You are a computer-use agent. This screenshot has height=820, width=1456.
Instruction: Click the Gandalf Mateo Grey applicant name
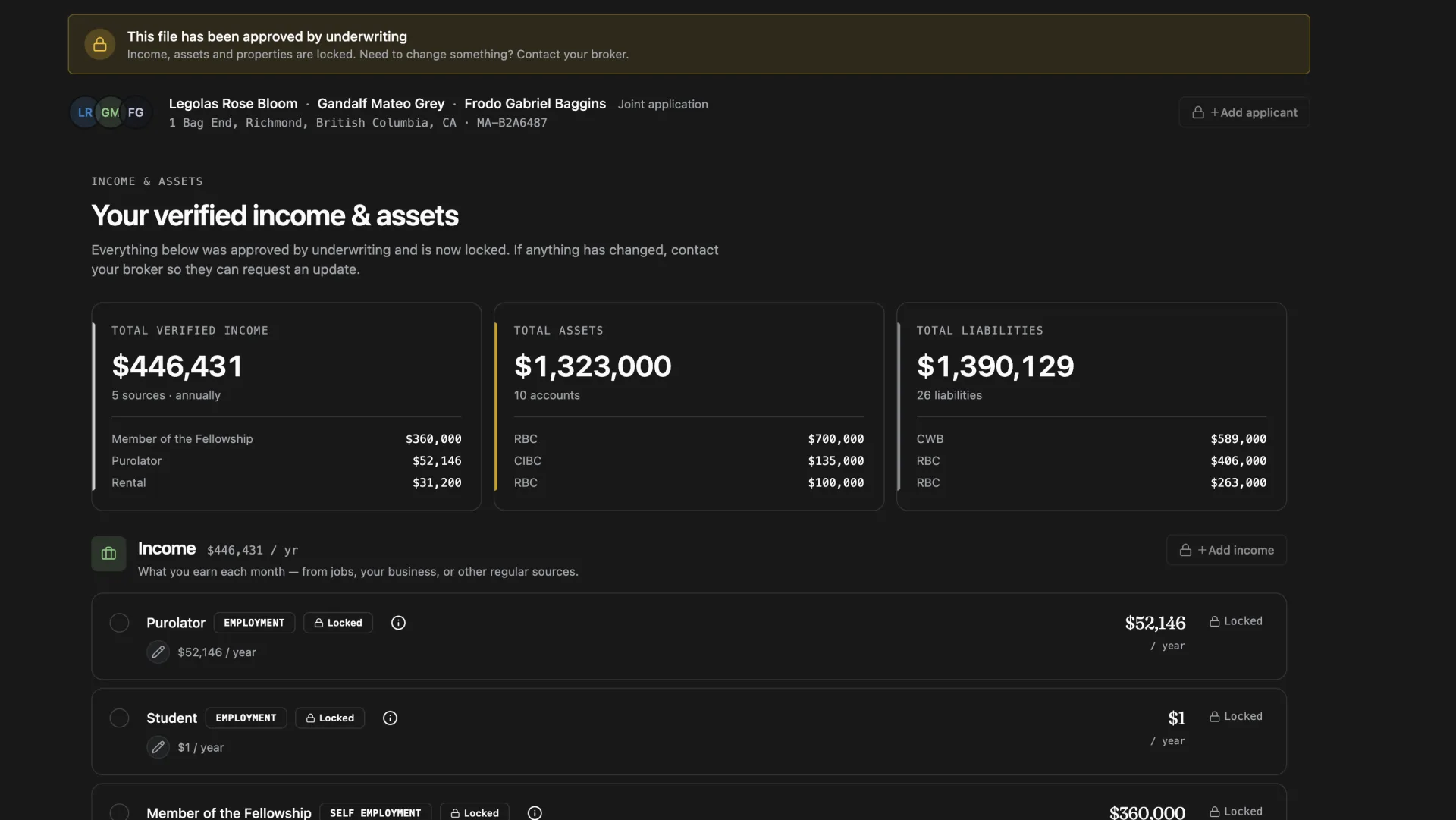(381, 104)
